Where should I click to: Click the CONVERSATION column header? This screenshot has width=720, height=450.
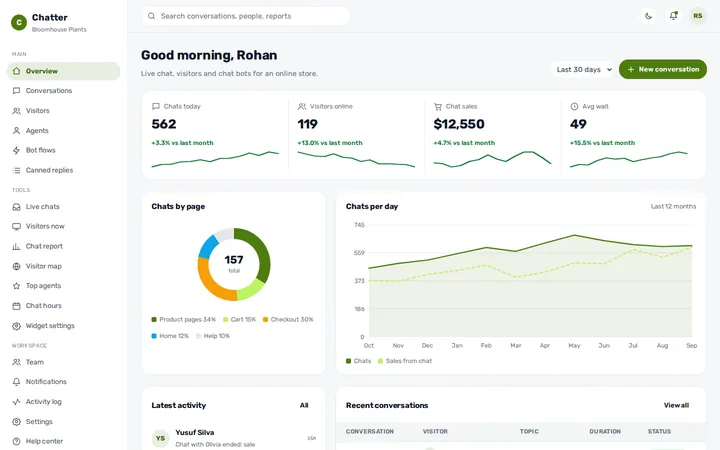(370, 432)
